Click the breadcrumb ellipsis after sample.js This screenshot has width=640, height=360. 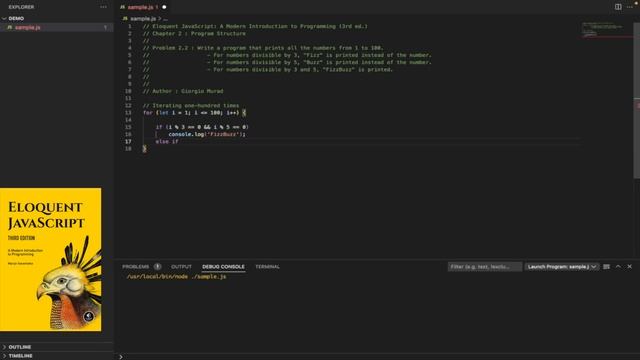pyautogui.click(x=165, y=19)
